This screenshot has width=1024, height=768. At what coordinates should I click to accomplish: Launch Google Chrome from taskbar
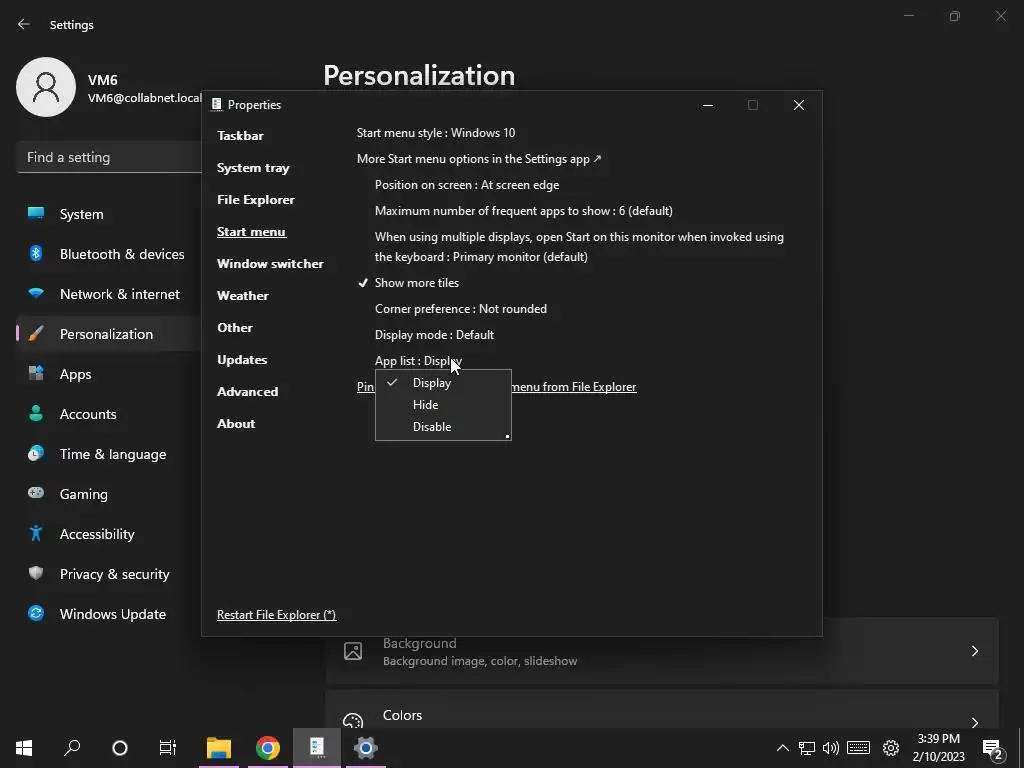(268, 747)
